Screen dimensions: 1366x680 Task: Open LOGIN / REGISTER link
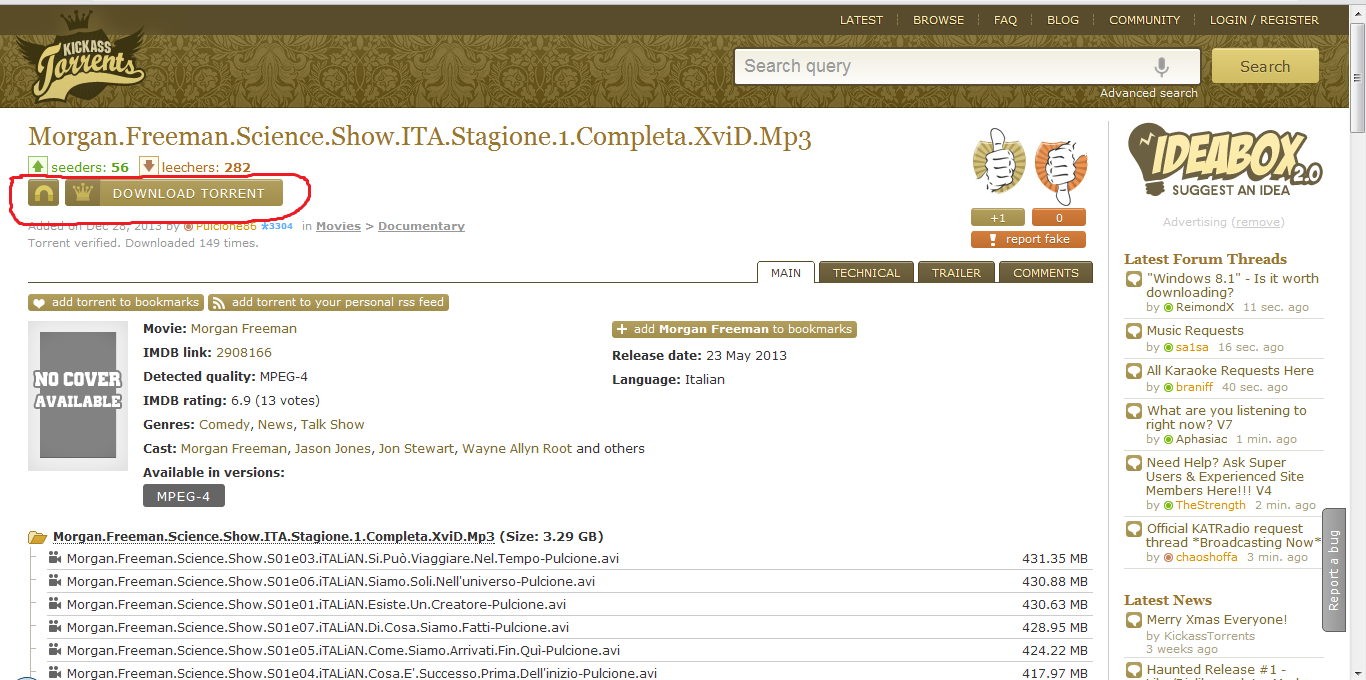pyautogui.click(x=1264, y=20)
